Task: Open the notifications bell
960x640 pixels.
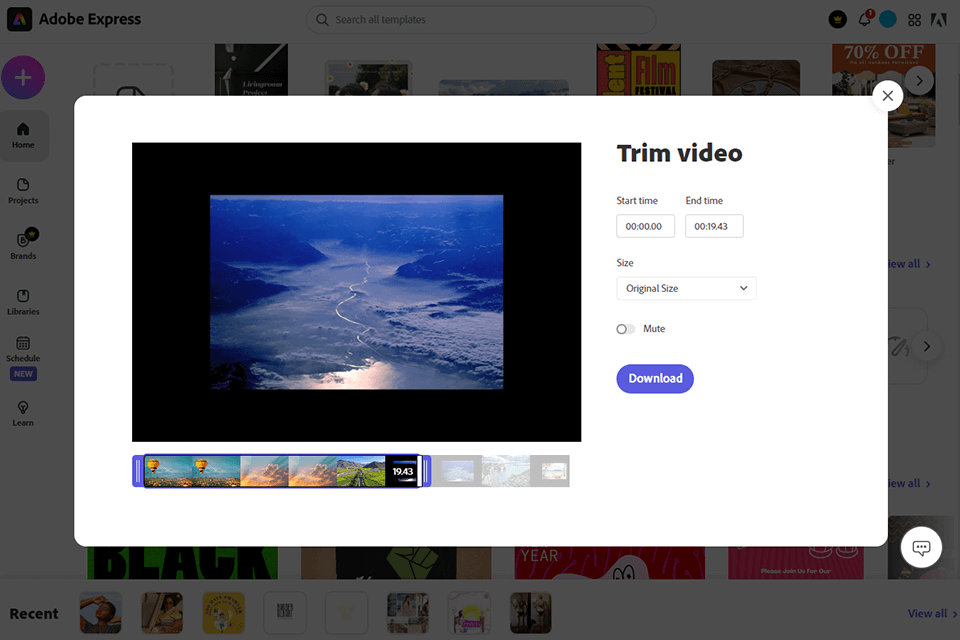Action: [866, 19]
